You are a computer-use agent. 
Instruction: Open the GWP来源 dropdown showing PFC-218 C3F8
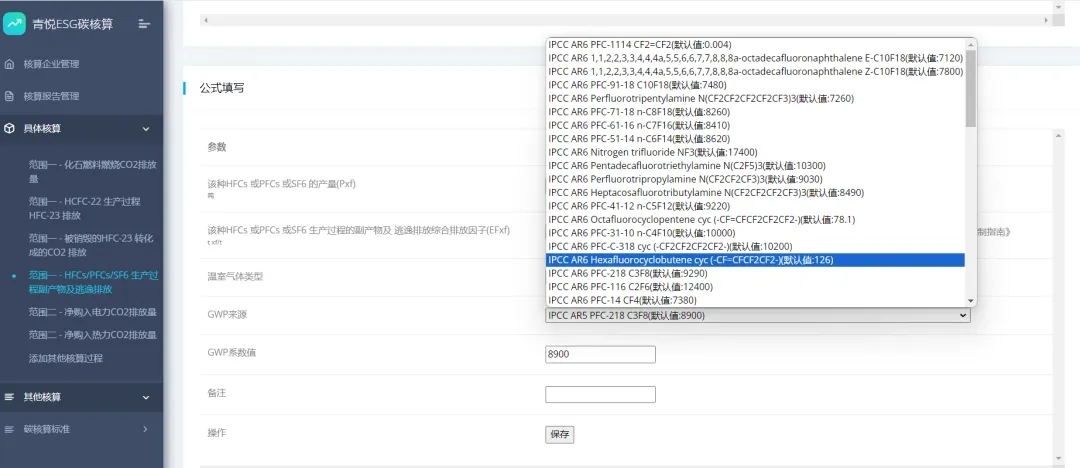click(x=757, y=315)
